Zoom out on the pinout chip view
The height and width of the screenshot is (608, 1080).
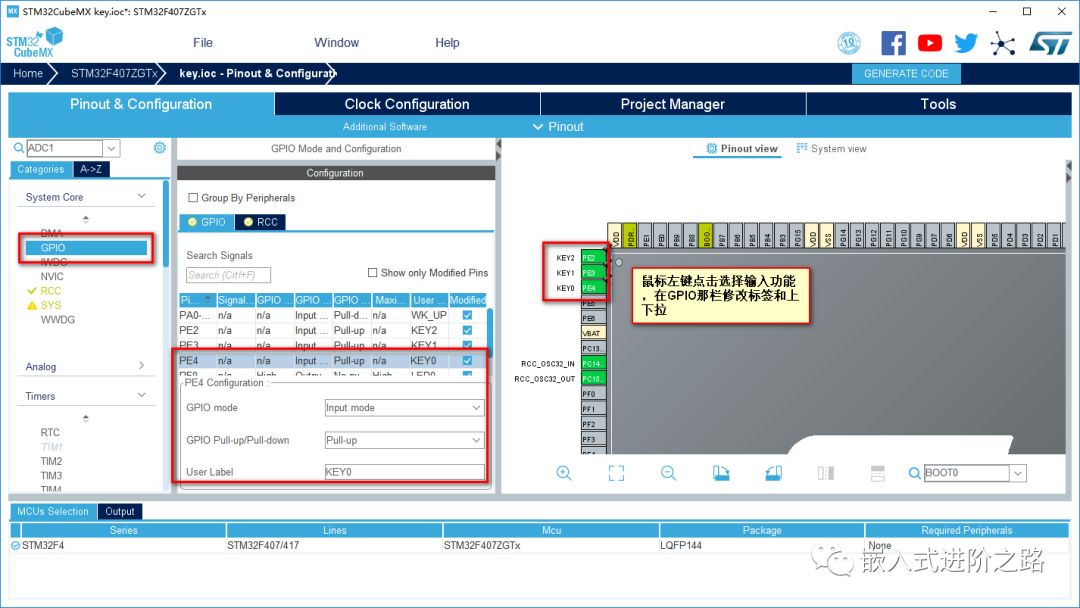tap(668, 473)
